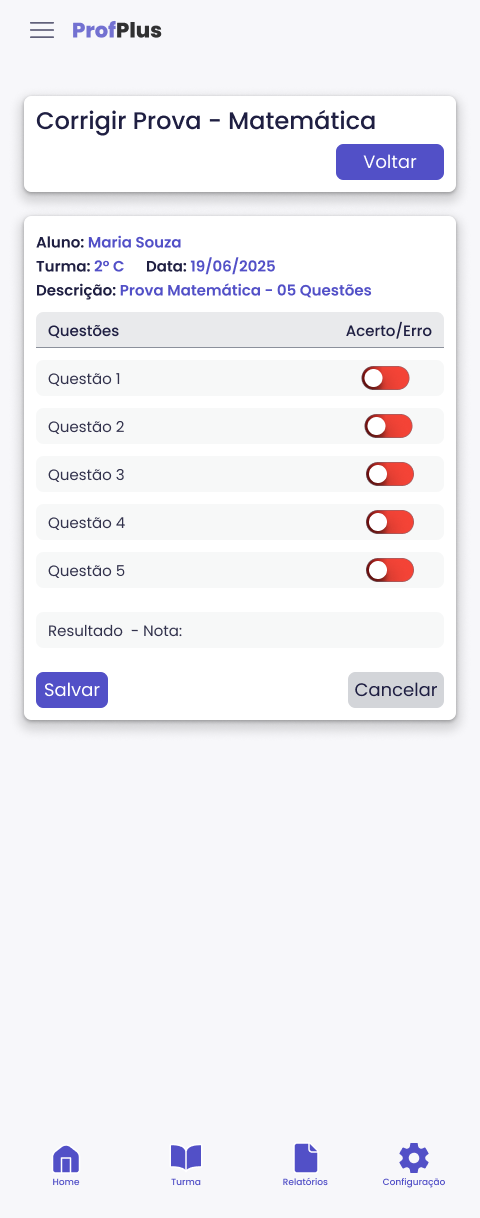Click the ProfPlus logo

(117, 30)
